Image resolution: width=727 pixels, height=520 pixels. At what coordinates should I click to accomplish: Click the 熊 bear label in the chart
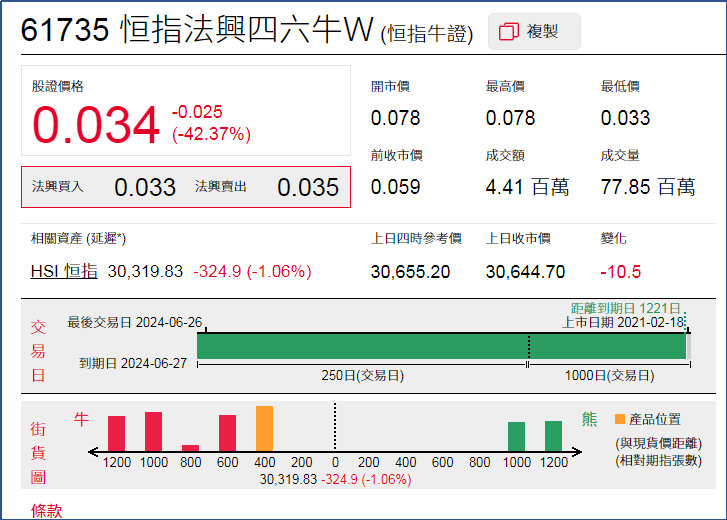pos(589,419)
